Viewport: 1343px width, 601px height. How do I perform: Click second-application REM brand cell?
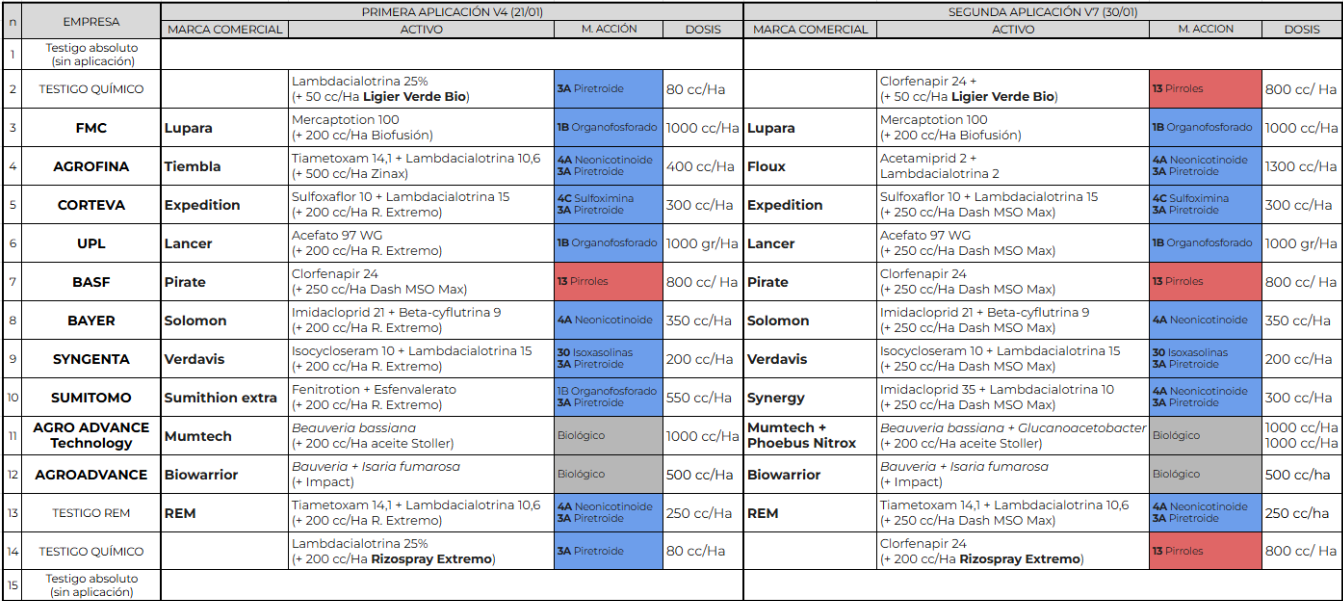(810, 513)
